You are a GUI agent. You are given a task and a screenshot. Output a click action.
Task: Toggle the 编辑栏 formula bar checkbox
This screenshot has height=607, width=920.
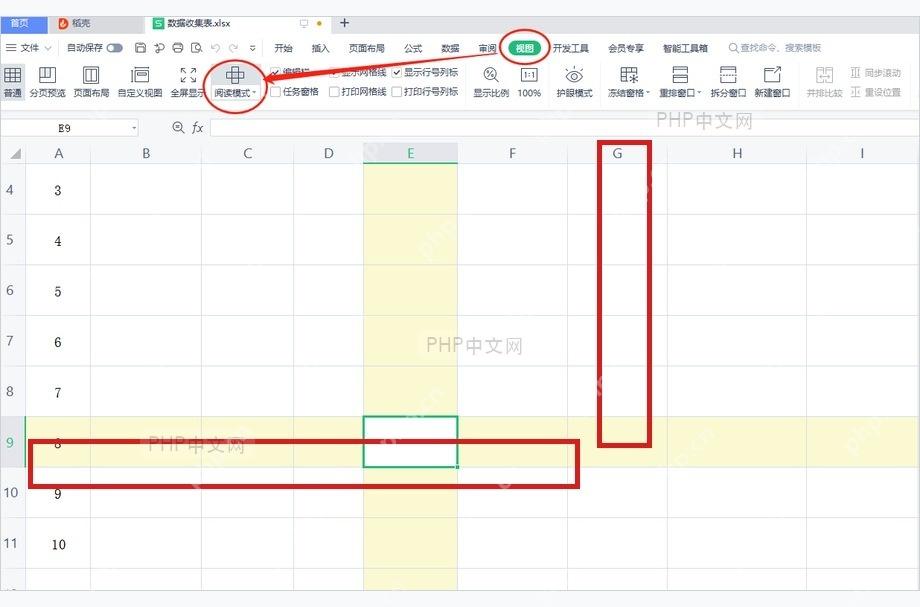pos(275,72)
